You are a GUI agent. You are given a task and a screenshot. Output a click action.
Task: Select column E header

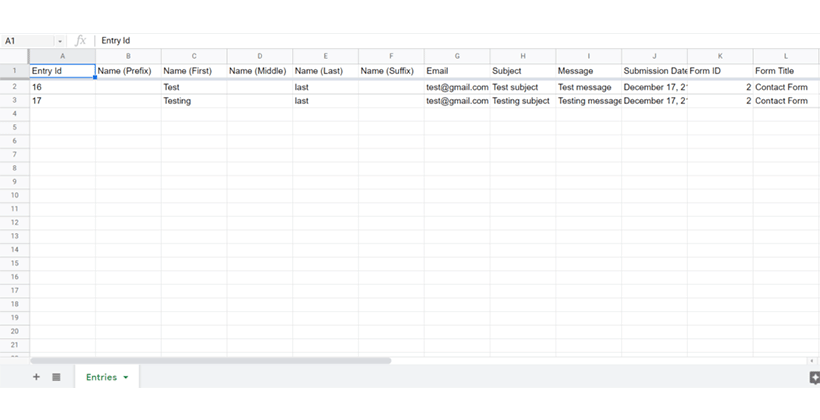pos(326,56)
